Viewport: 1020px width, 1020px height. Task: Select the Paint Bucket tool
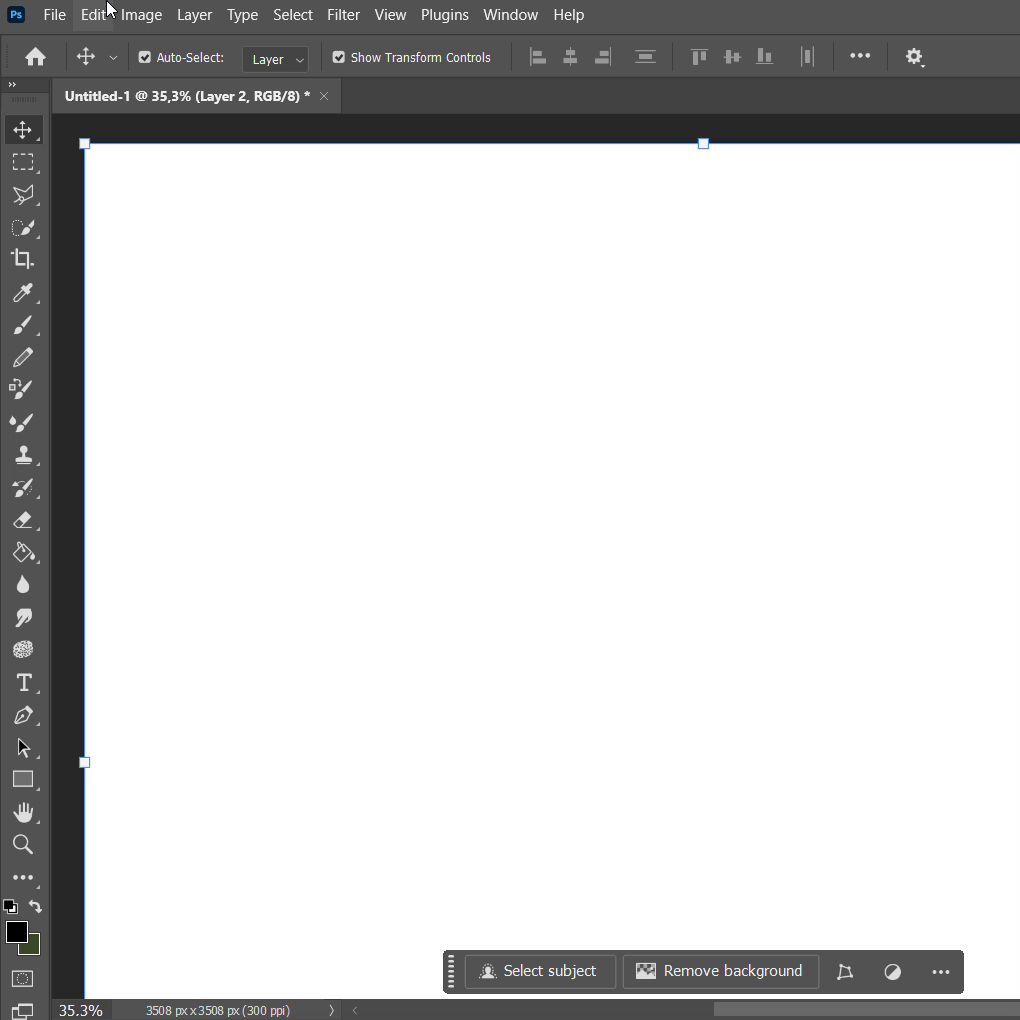23,553
